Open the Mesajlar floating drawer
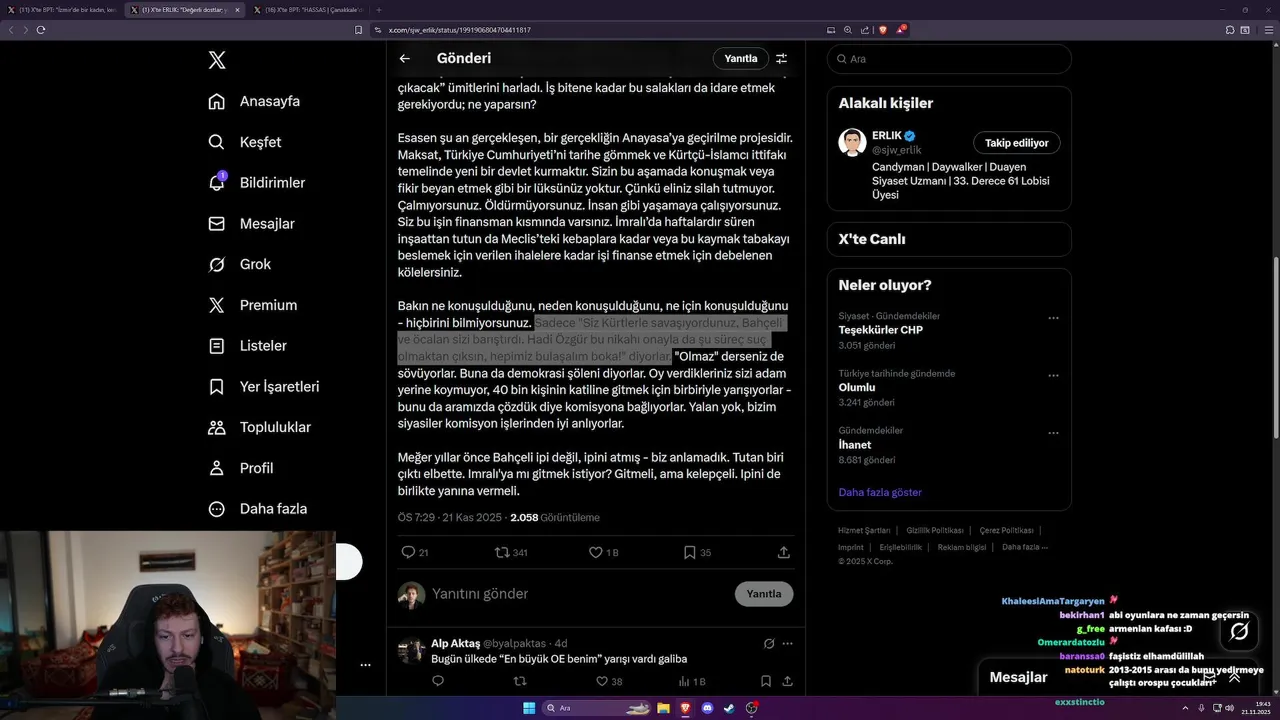Screen dimensions: 1280x720 point(1019,677)
